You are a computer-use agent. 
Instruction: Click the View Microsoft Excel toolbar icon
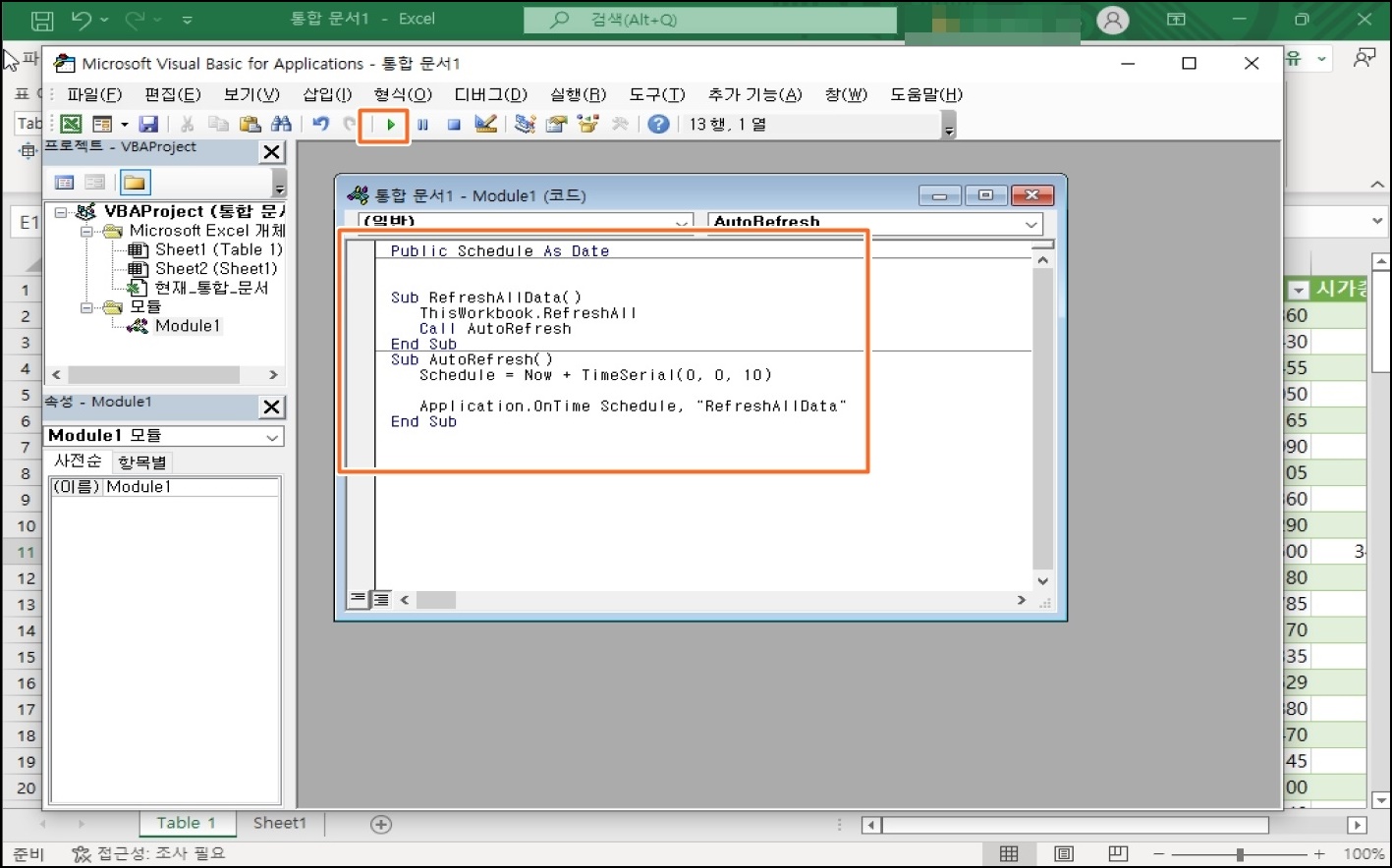pyautogui.click(x=71, y=124)
